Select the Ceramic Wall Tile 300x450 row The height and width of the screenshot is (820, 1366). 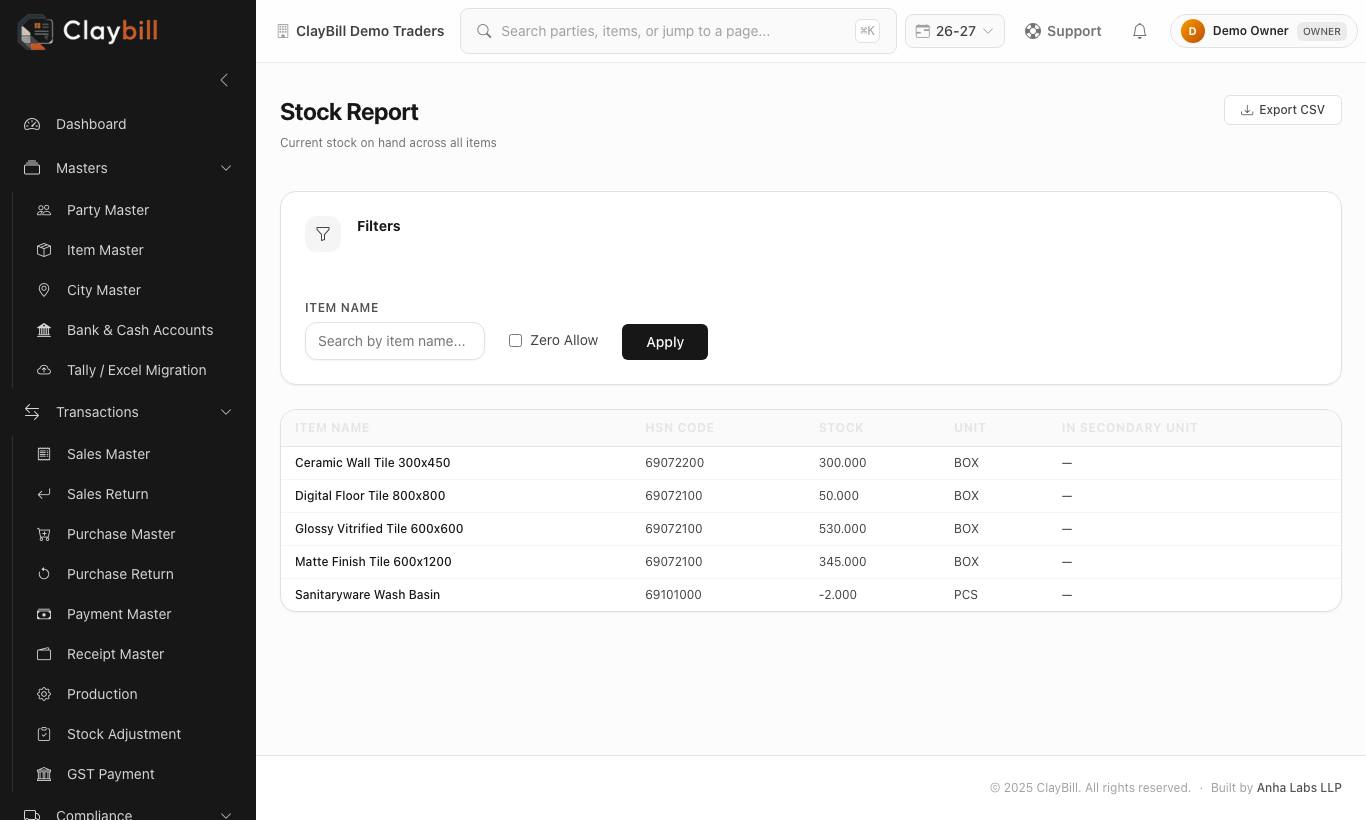point(811,463)
